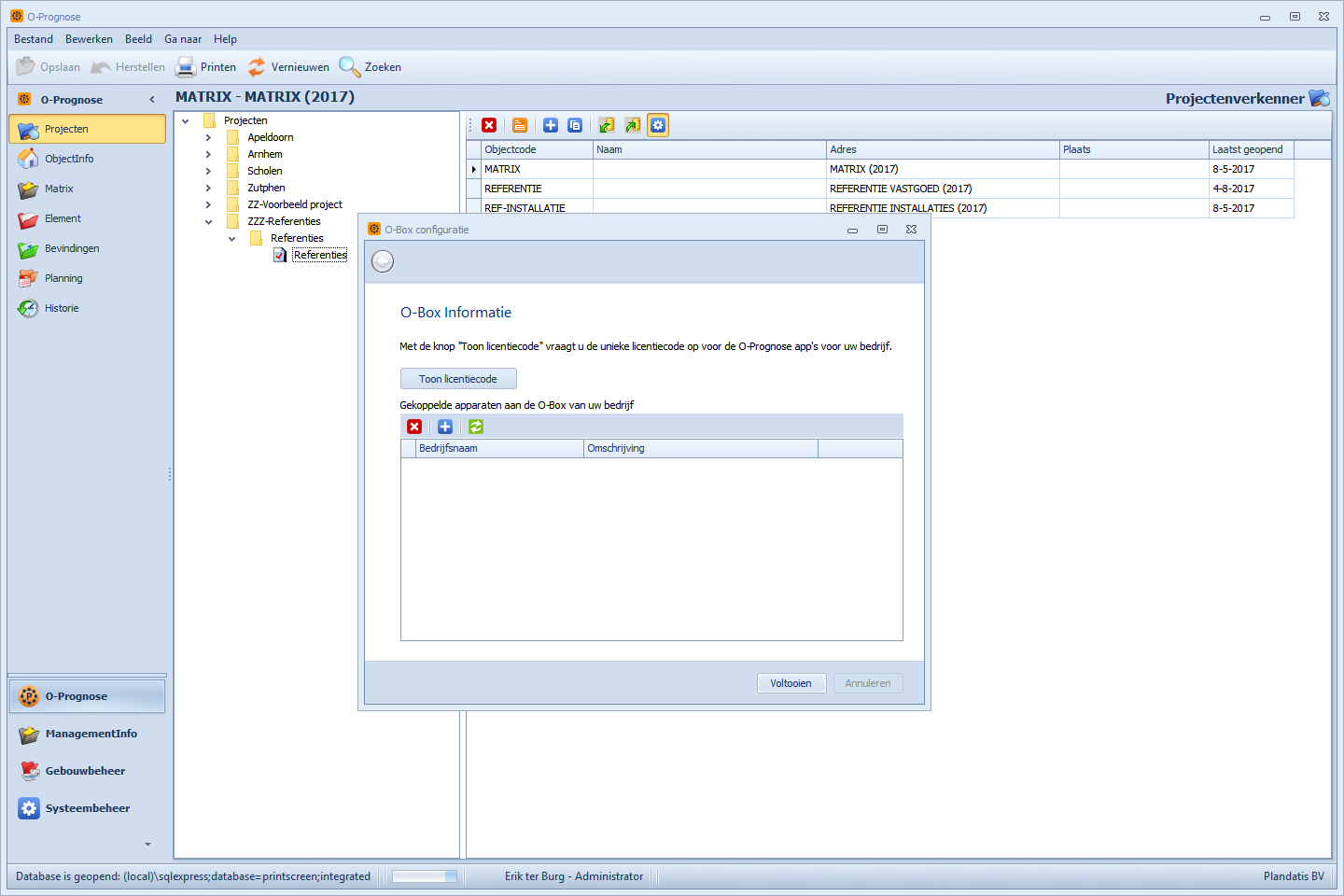Click the green refresh icon in O-Box dialog
This screenshot has width=1344, height=896.
click(476, 427)
